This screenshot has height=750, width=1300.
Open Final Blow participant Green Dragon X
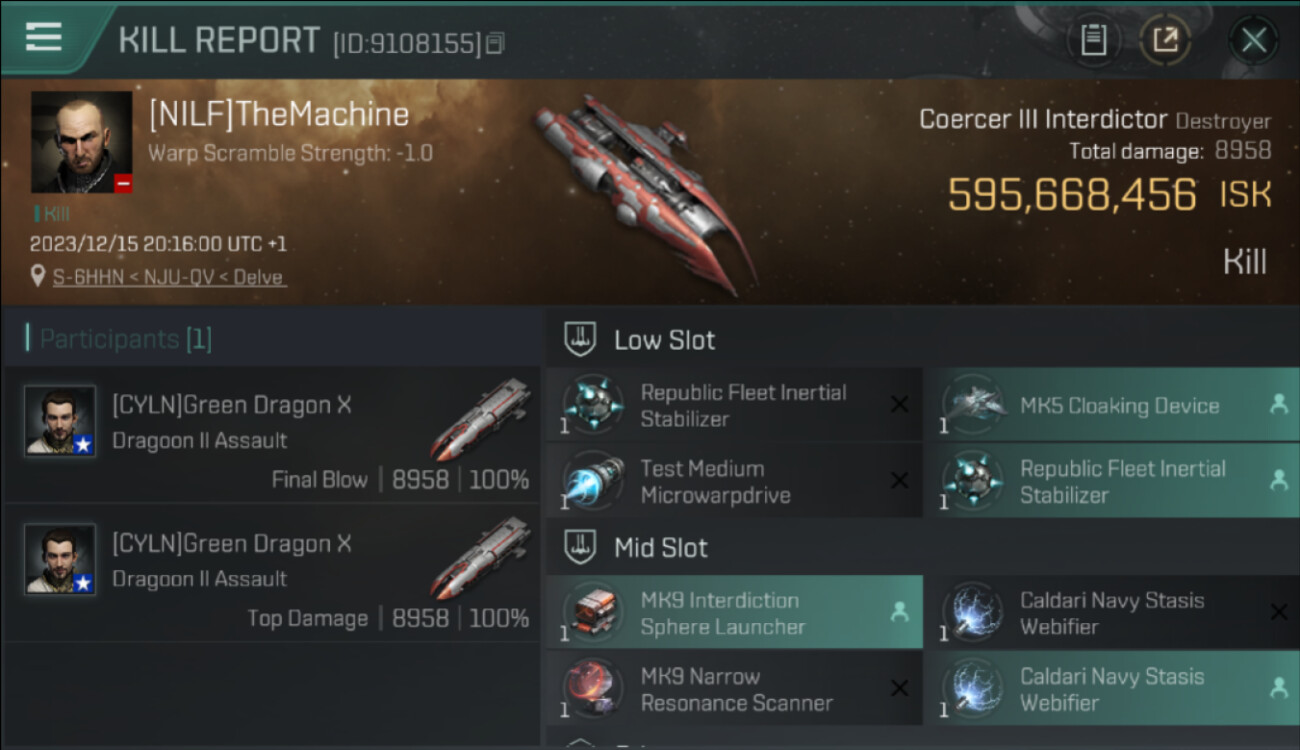click(x=272, y=434)
